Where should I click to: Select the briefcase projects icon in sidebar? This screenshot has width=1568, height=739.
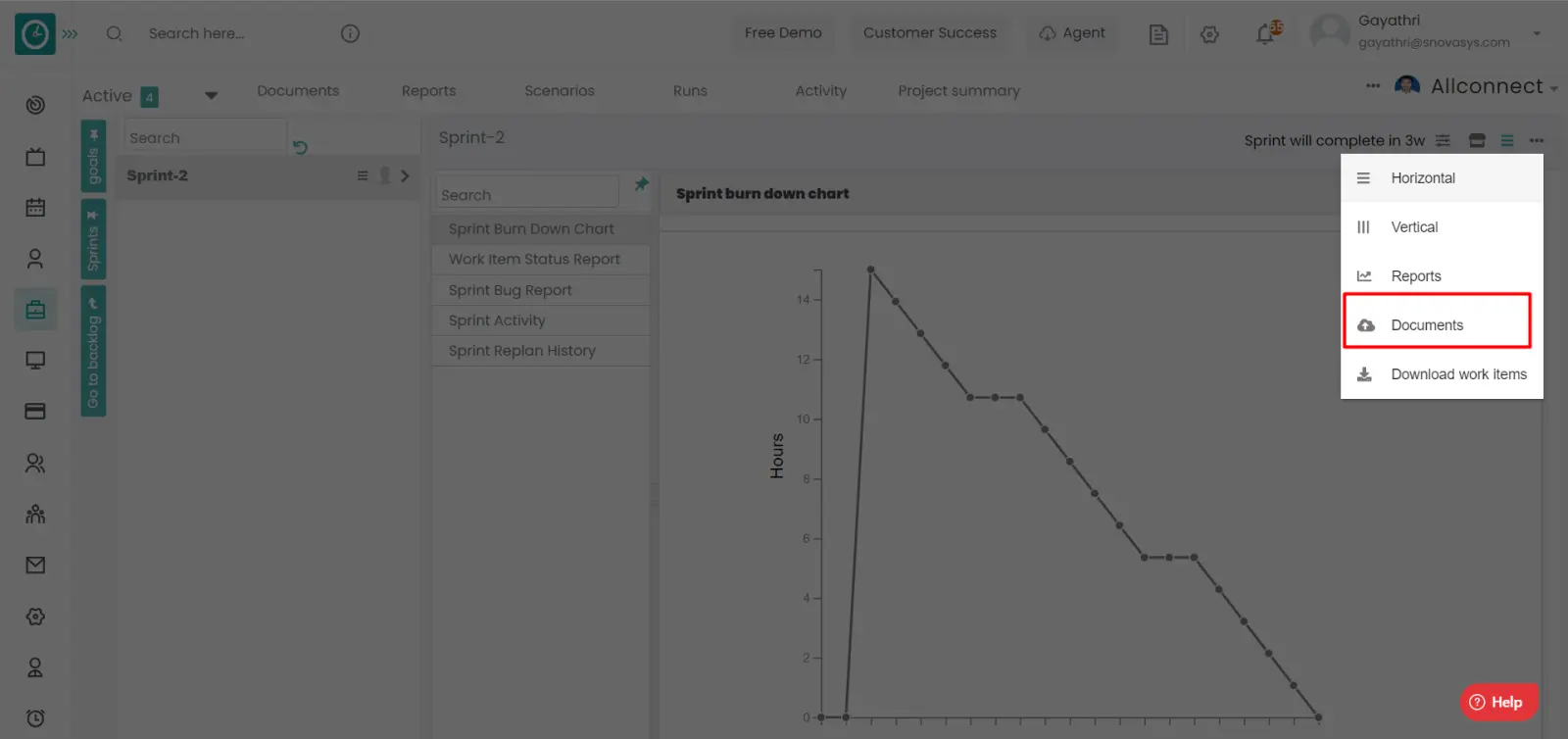(x=35, y=310)
